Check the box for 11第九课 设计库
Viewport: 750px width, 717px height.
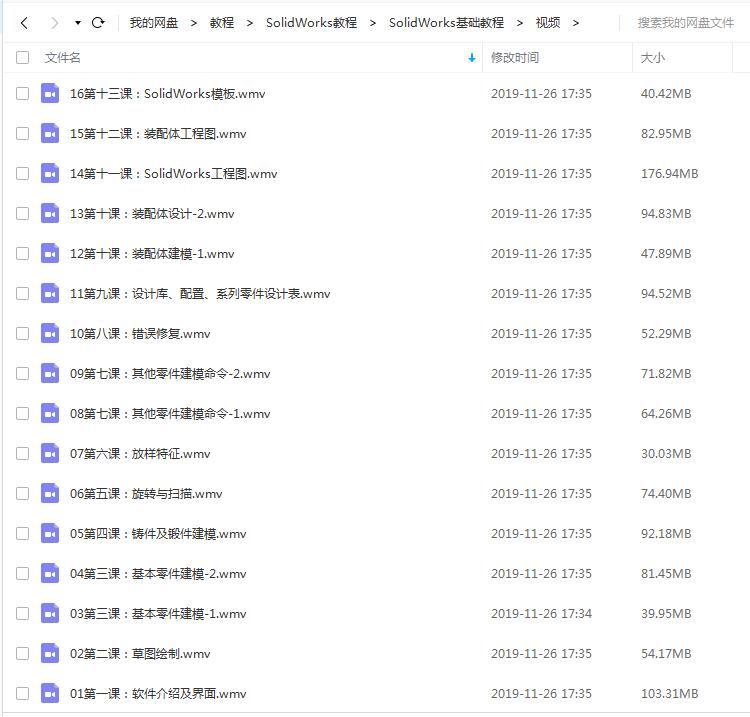(22, 293)
